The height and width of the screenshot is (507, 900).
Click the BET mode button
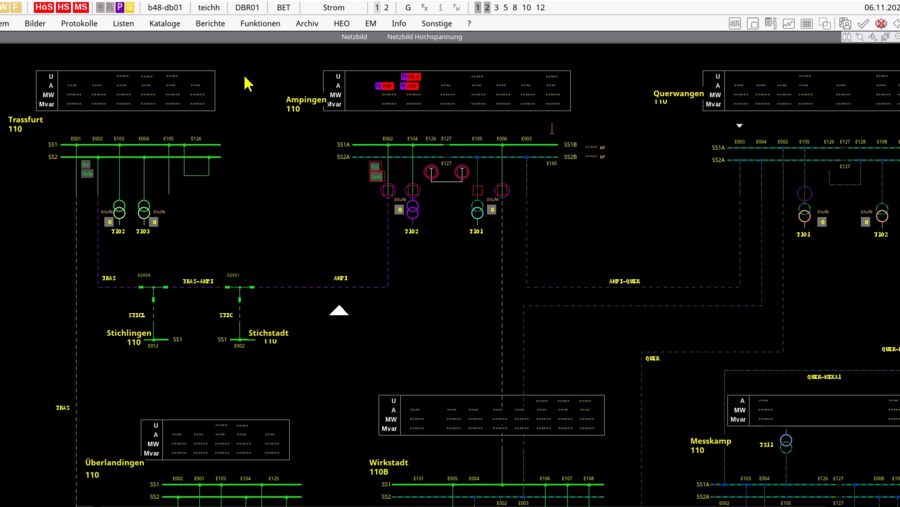coord(284,7)
